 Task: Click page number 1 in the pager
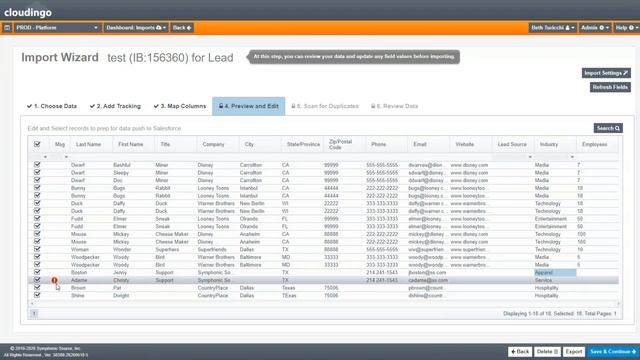(x=34, y=313)
